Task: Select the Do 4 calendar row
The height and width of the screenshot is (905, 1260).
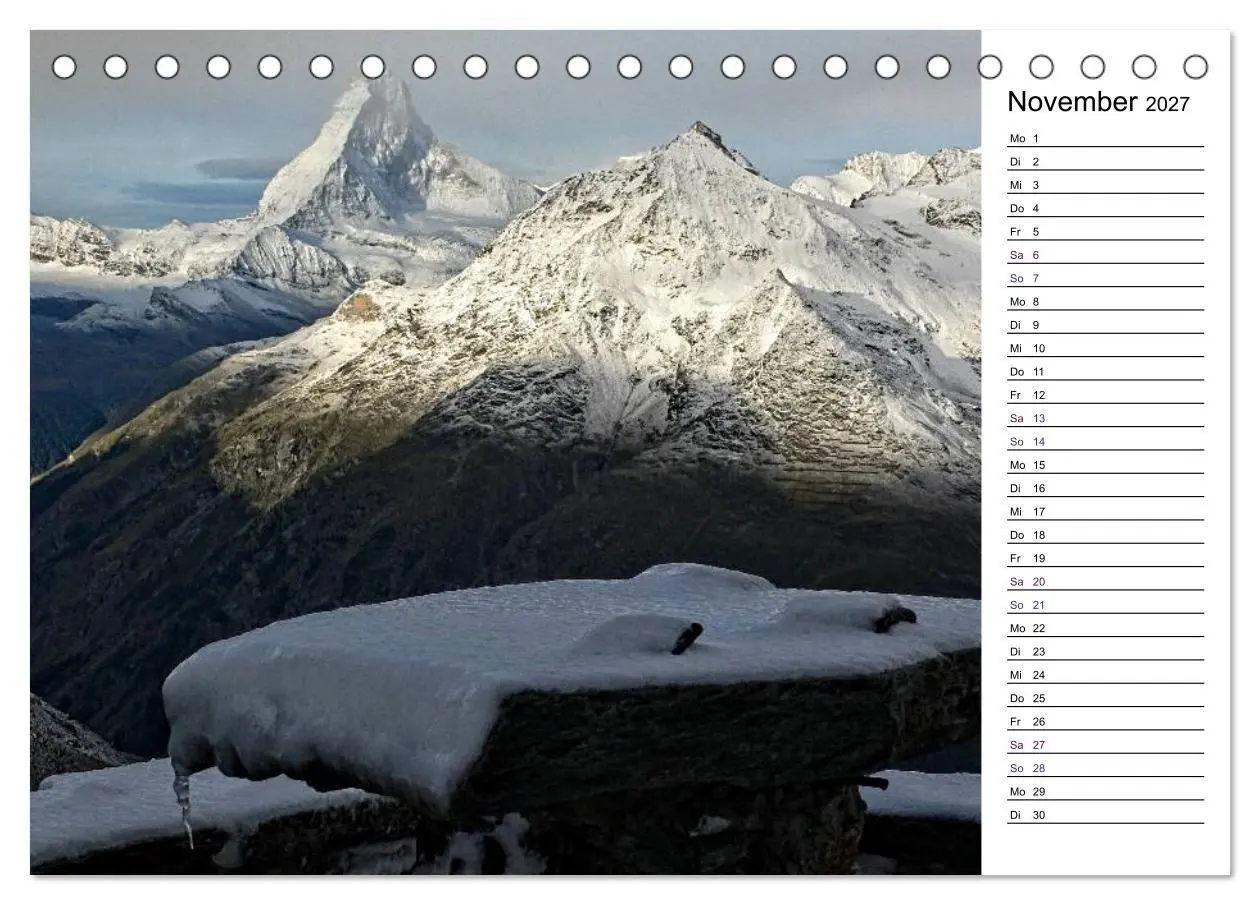Action: coord(1105,208)
